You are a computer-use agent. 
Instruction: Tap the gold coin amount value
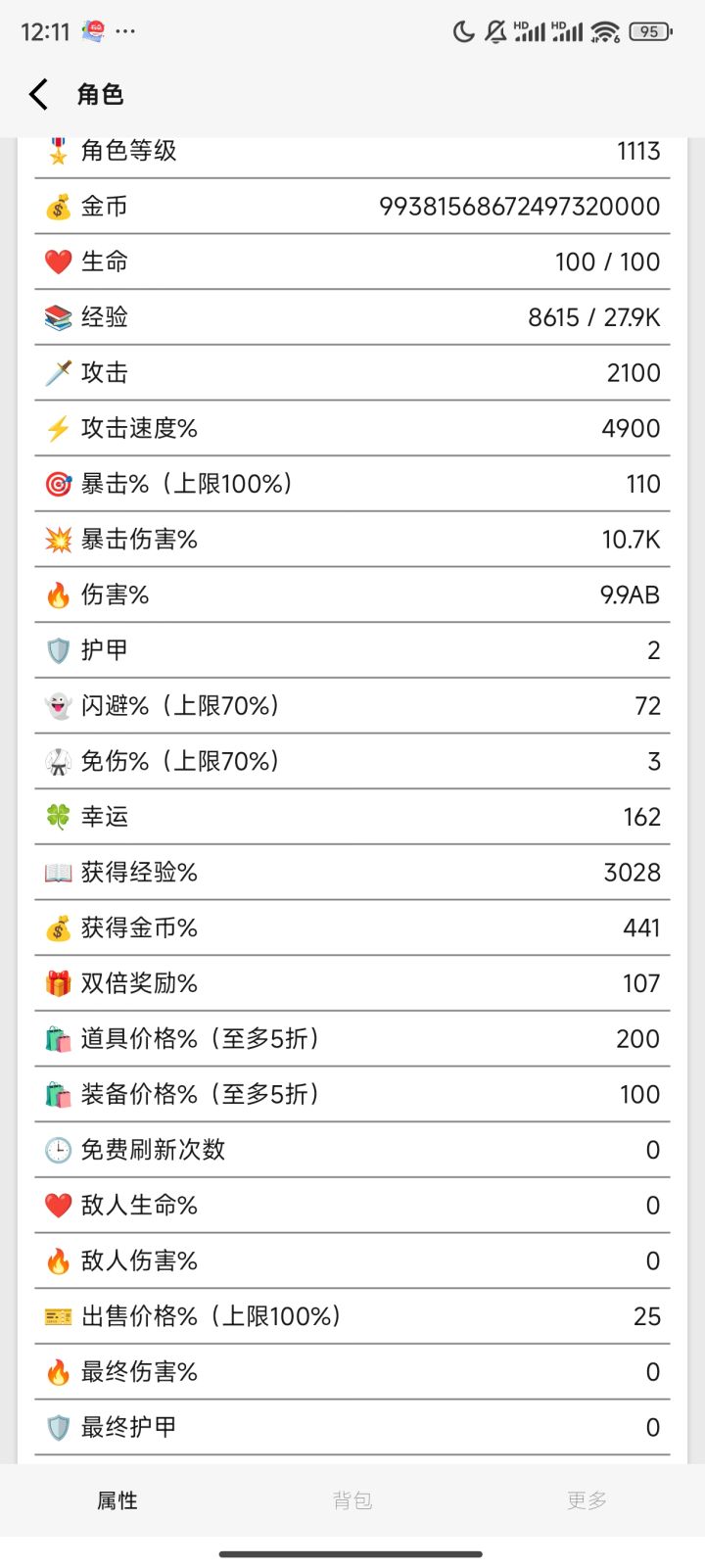tap(519, 207)
